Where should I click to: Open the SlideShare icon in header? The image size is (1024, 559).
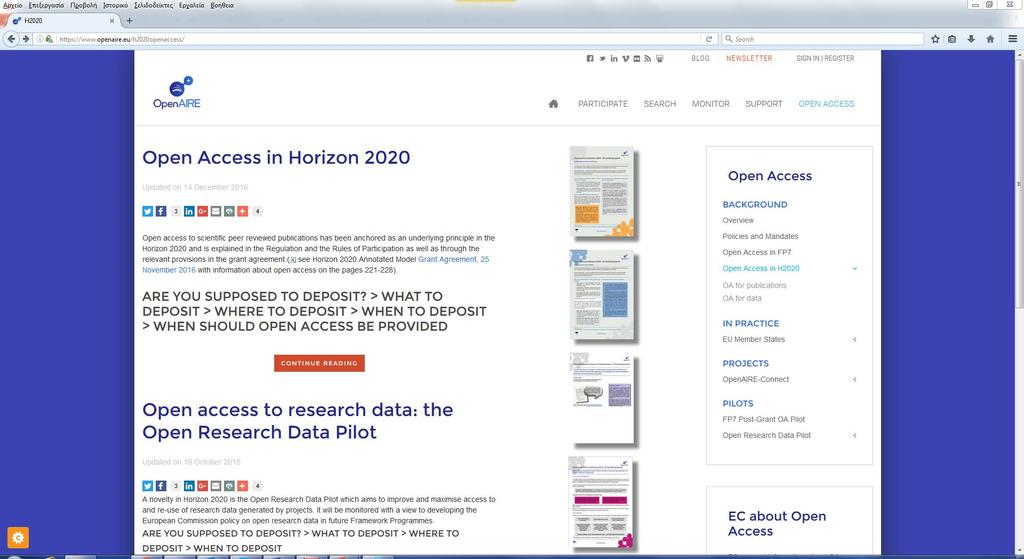coord(660,59)
